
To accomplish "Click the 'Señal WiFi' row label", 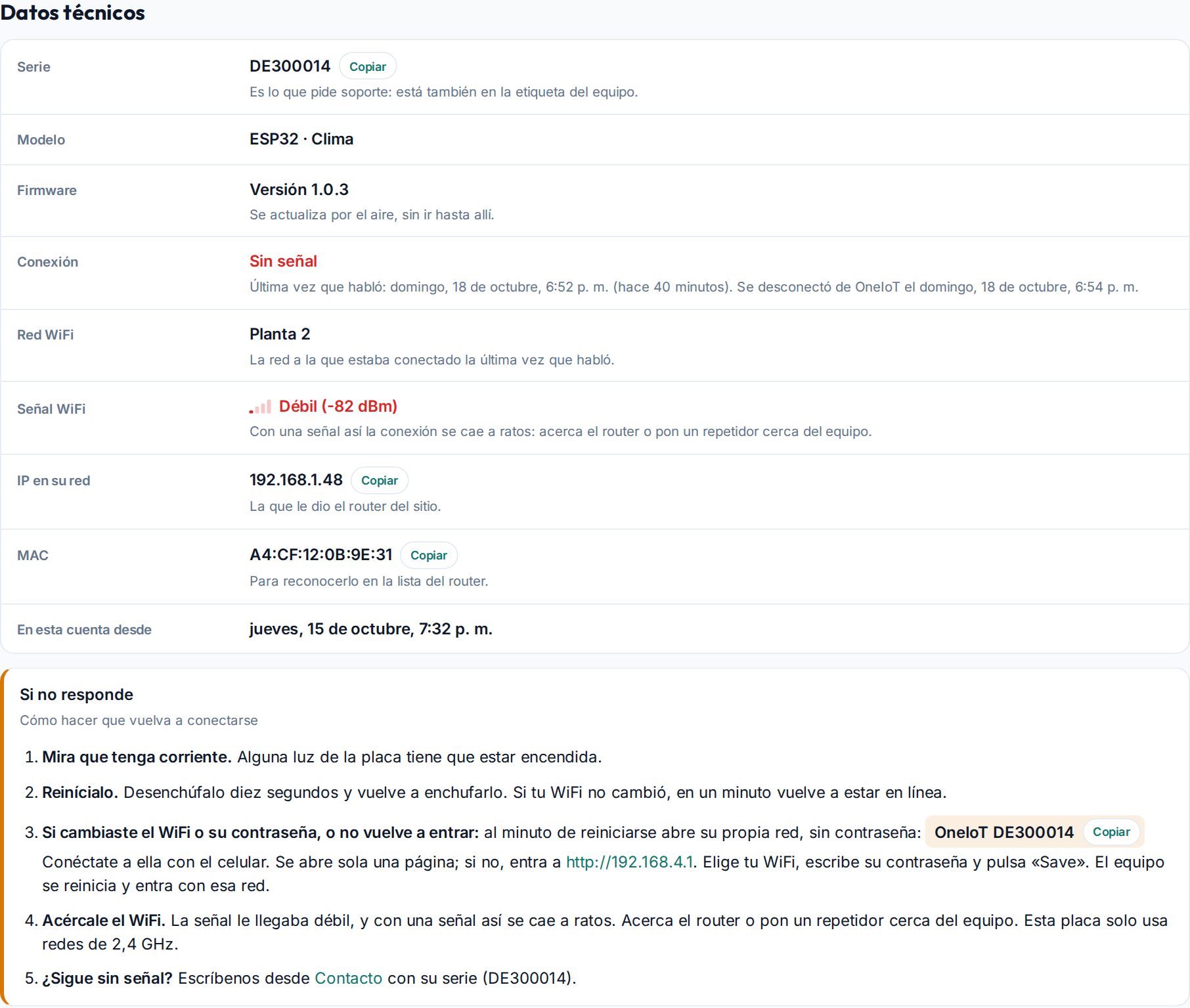I will point(51,409).
